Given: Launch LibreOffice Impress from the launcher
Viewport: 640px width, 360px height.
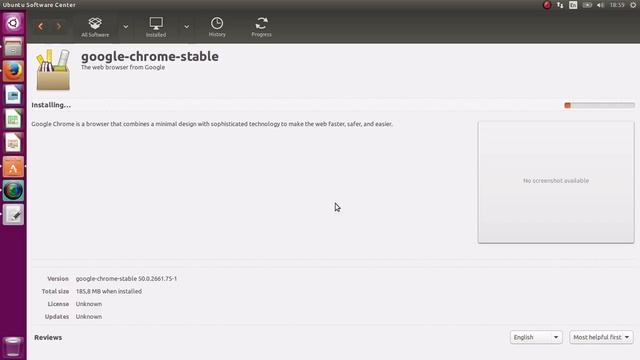Looking at the screenshot, I should (x=13, y=143).
